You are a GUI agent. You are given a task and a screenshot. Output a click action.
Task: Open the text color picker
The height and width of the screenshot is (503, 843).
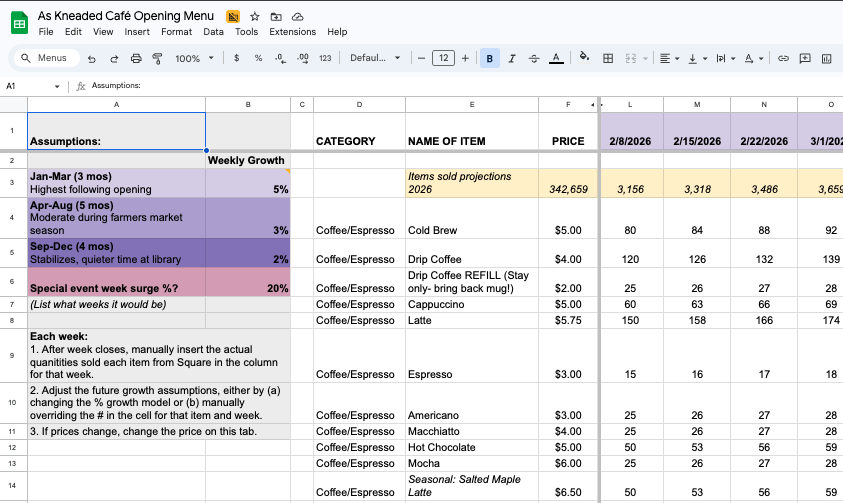click(x=556, y=58)
